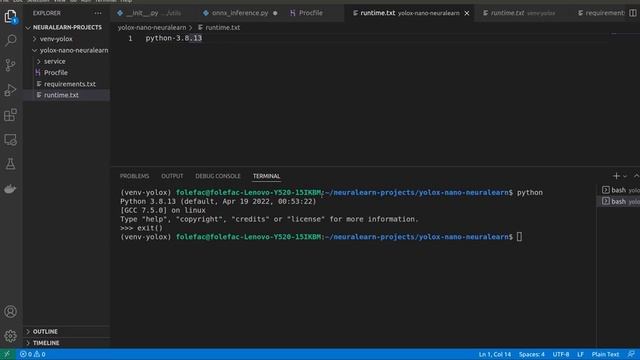Click the remote window status icon
640x360 pixels.
pos(7,354)
